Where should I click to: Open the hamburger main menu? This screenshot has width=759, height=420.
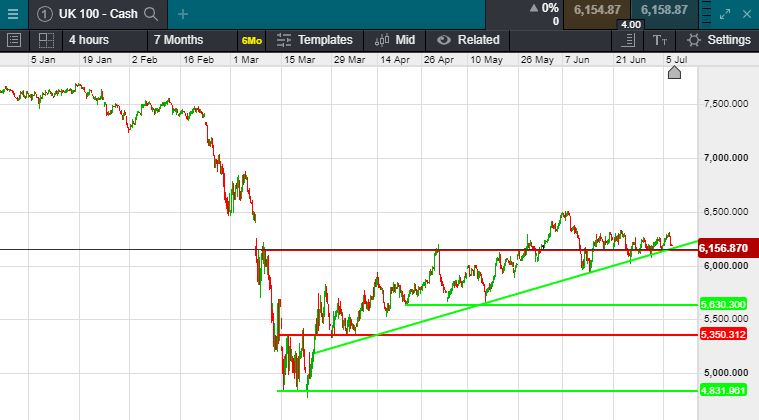click(12, 14)
